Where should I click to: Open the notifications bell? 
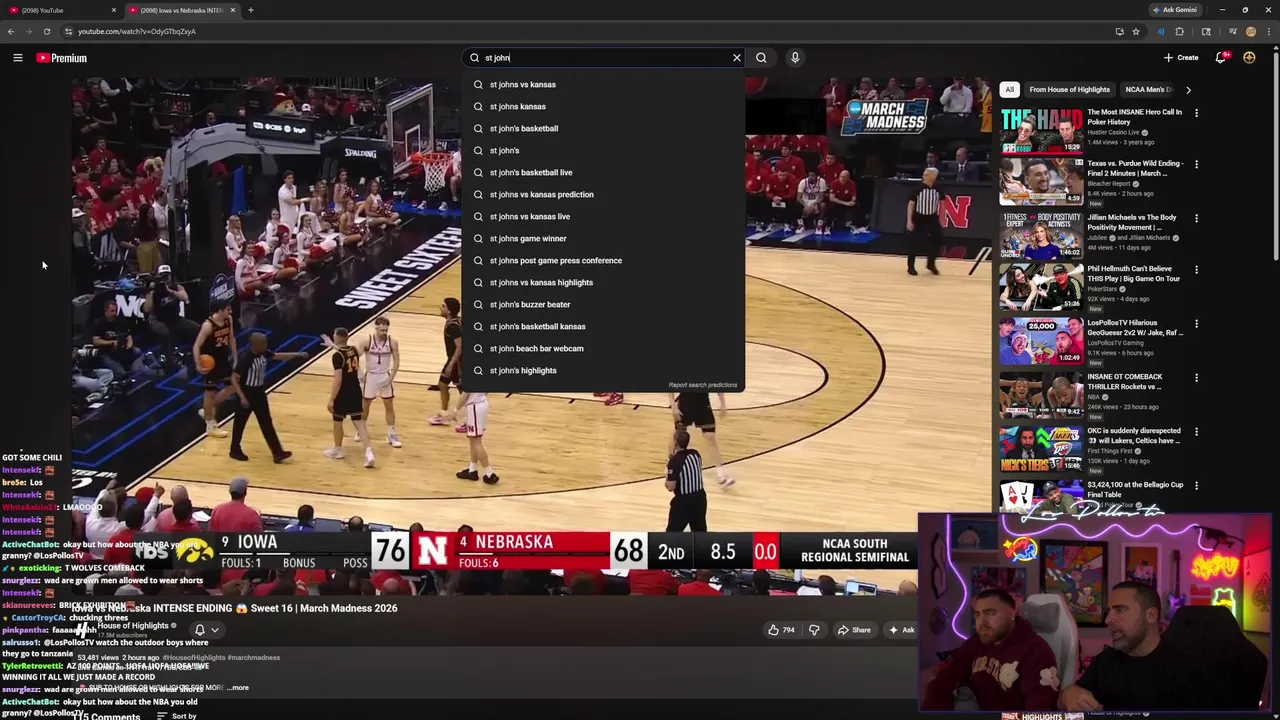point(1220,58)
